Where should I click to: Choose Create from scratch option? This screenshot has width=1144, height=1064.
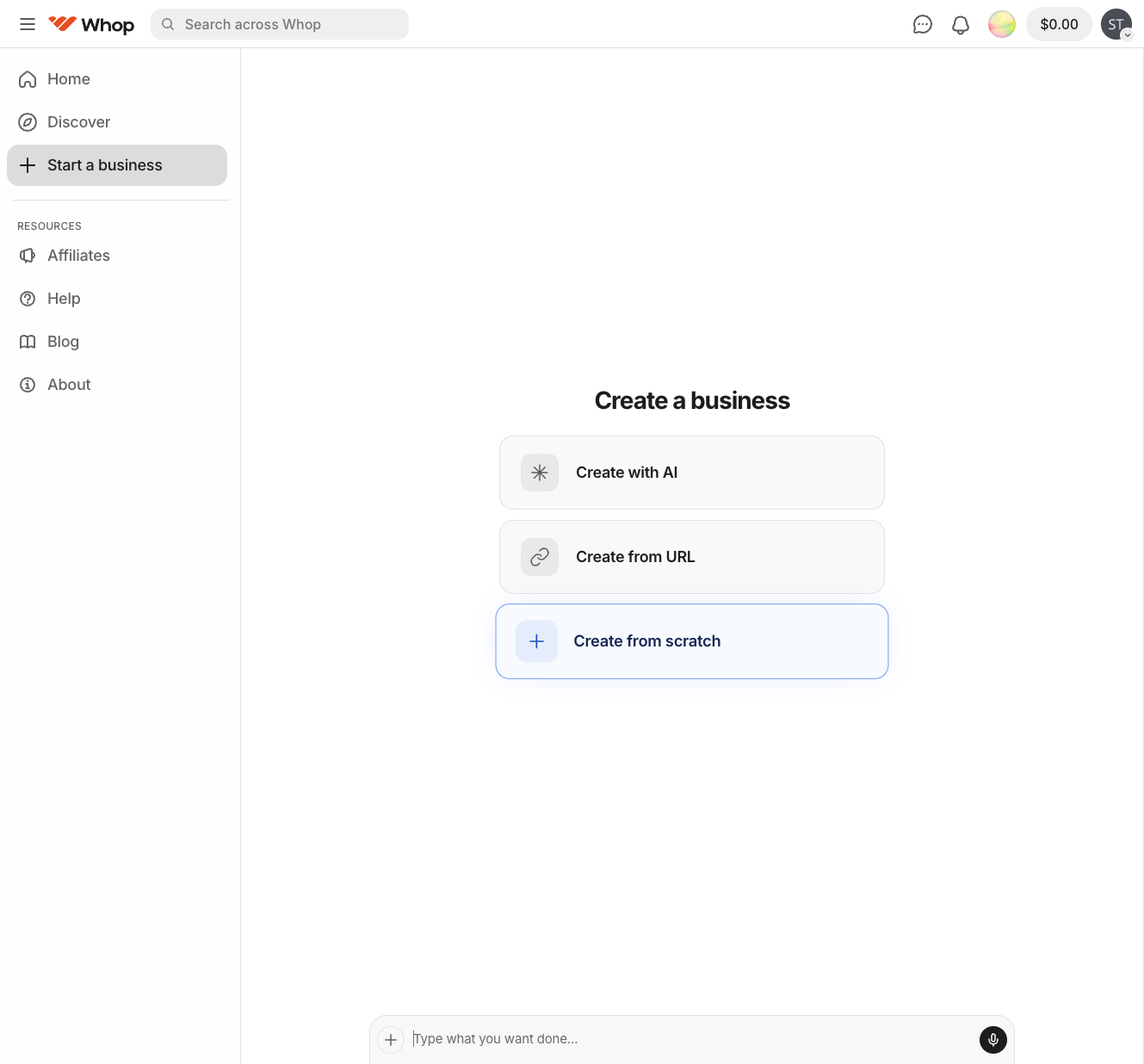pos(692,641)
